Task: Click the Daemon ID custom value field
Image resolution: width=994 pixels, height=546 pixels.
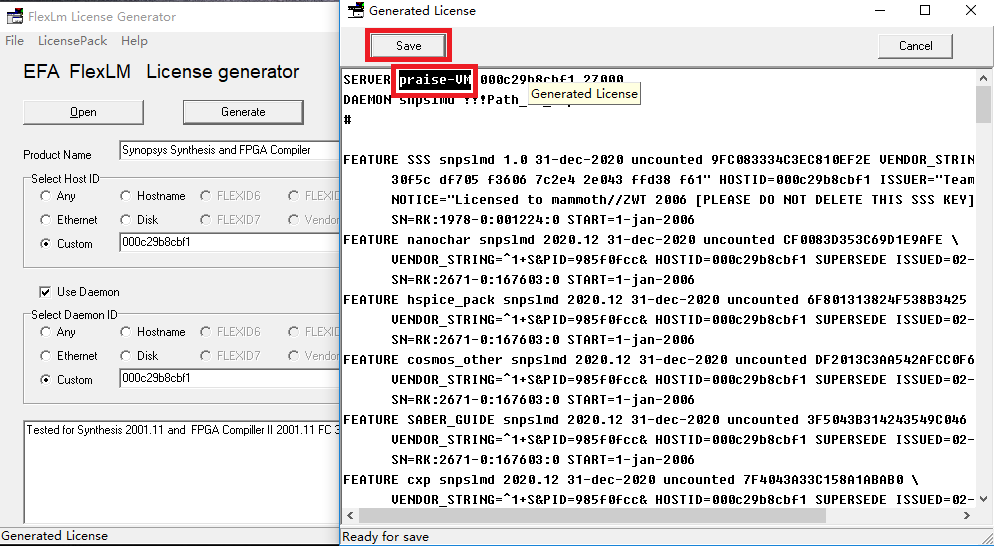Action: tap(229, 379)
